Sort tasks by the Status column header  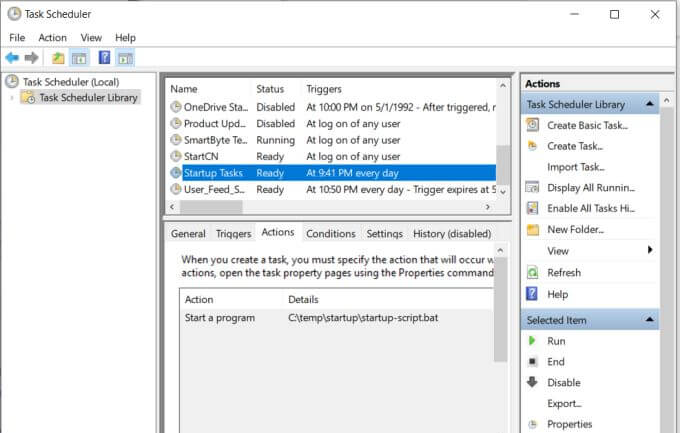click(x=270, y=89)
